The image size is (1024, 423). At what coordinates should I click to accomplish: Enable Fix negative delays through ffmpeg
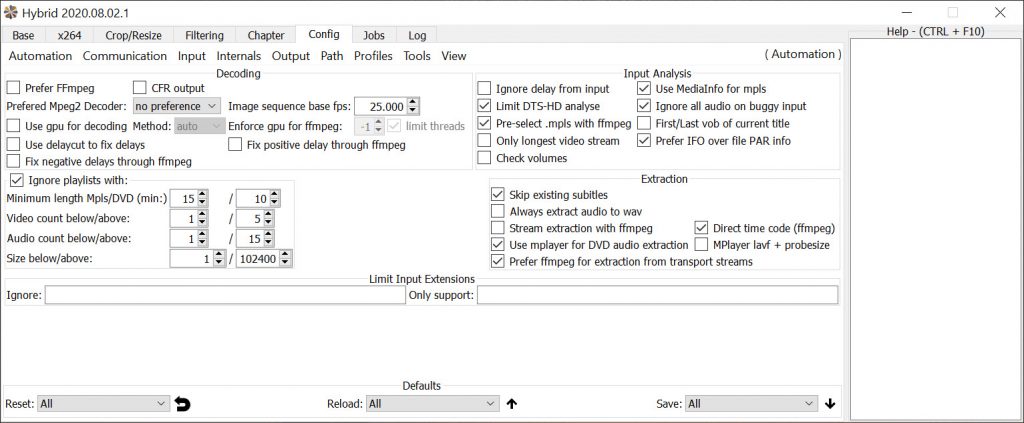(13, 161)
